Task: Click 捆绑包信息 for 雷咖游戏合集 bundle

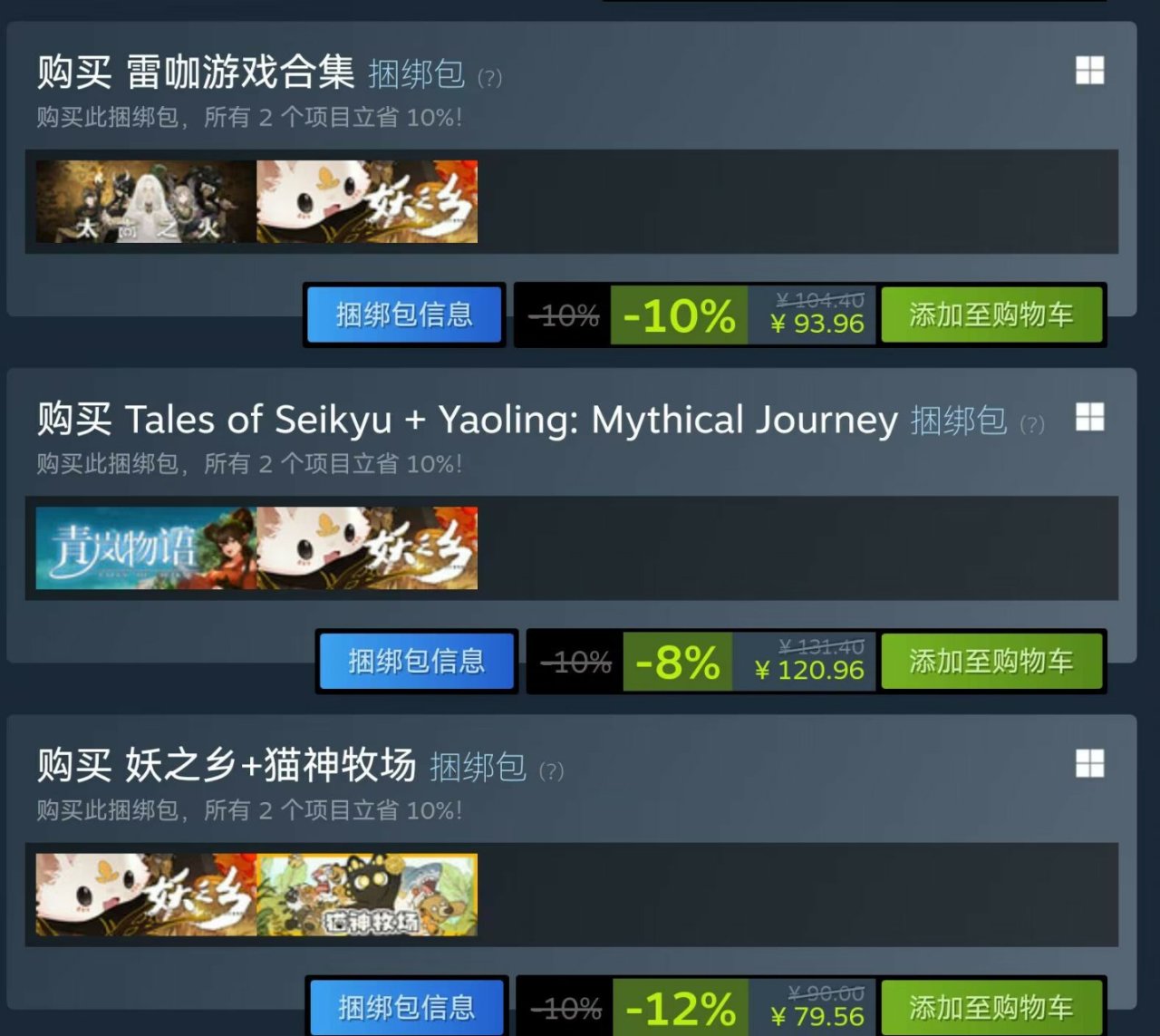Action: tap(404, 315)
